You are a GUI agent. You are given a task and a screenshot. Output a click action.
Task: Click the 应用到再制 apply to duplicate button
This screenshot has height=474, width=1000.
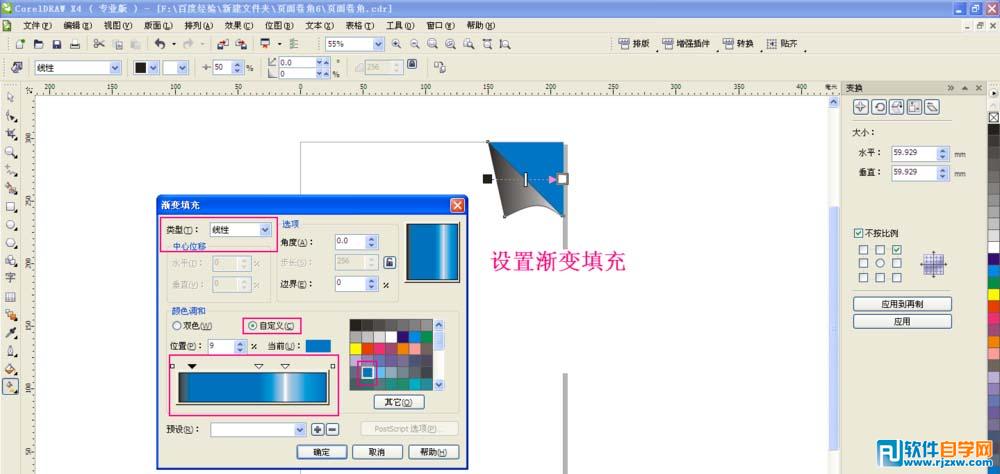pos(902,304)
